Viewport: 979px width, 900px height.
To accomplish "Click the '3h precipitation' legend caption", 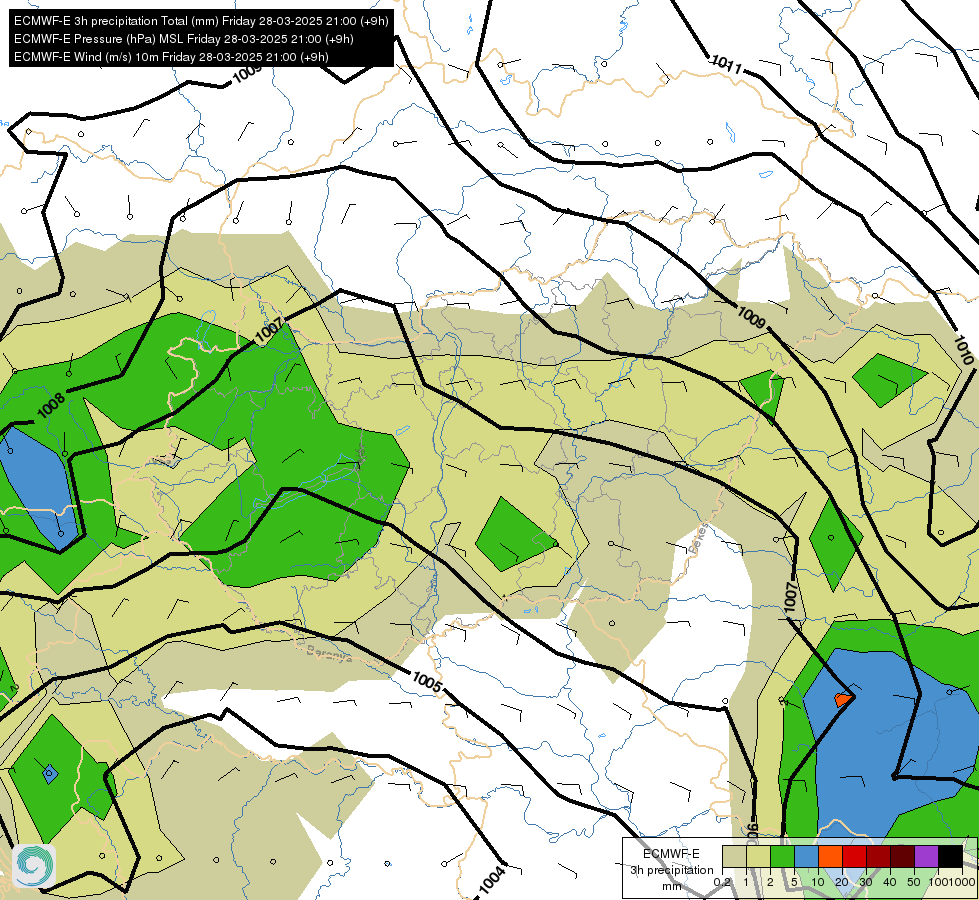I will pos(671,870).
